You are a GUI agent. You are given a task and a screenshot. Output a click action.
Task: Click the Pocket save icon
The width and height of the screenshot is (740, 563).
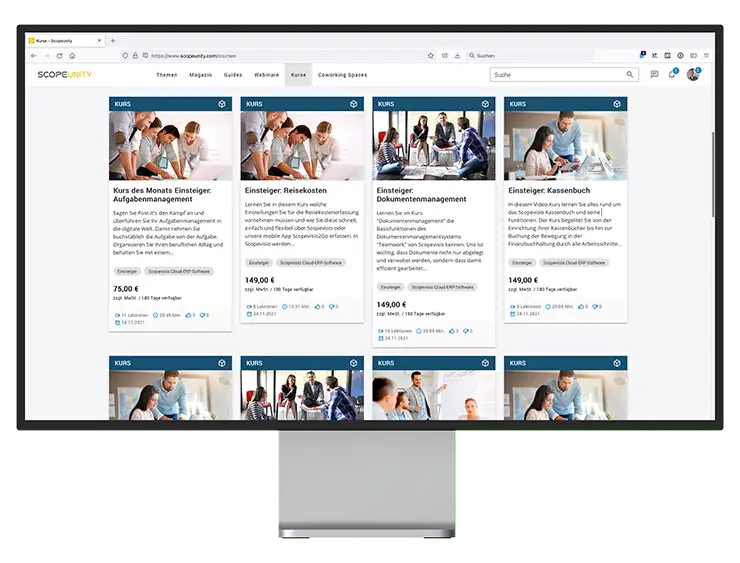pyautogui.click(x=445, y=56)
